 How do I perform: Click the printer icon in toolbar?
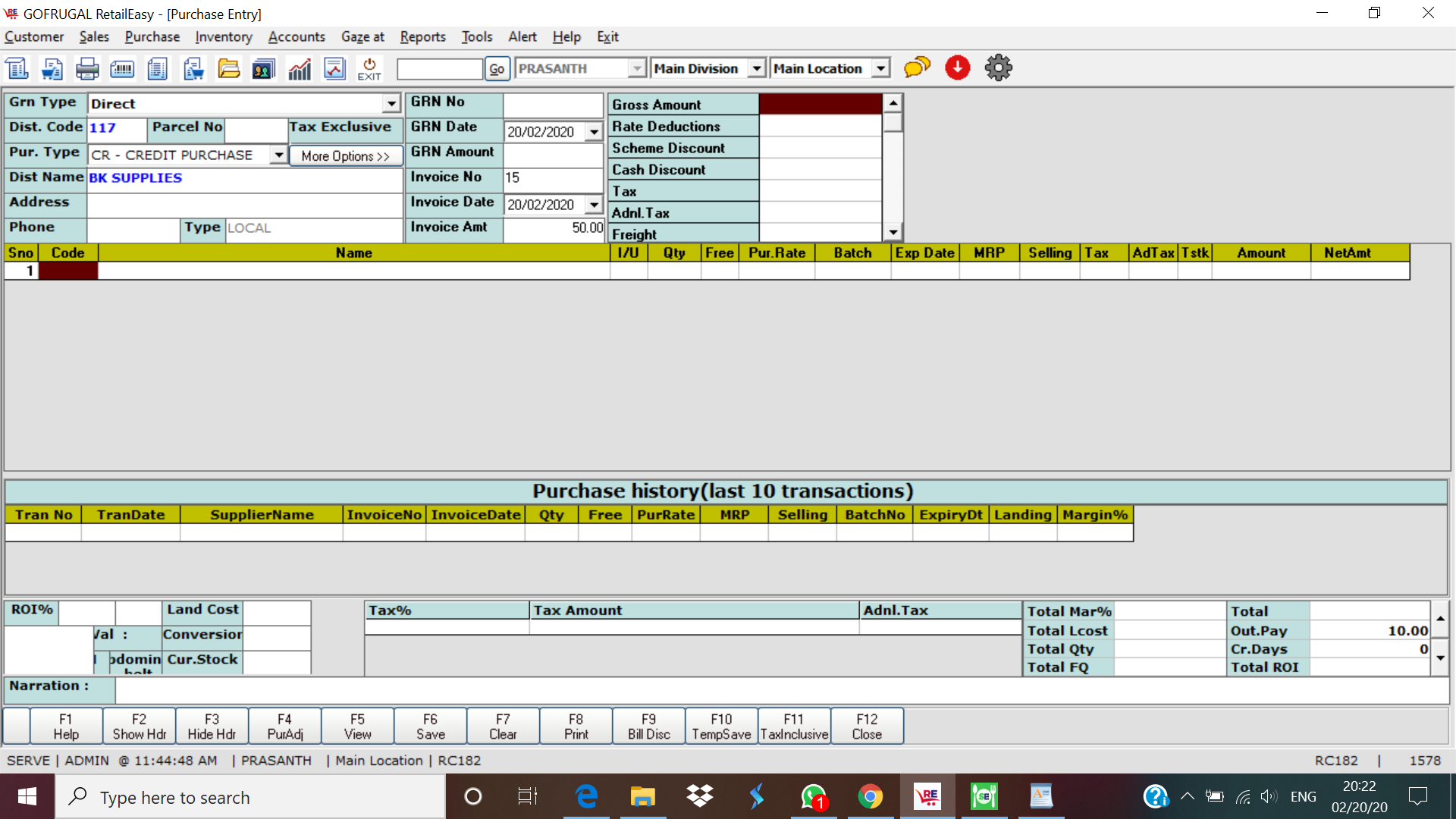[87, 69]
